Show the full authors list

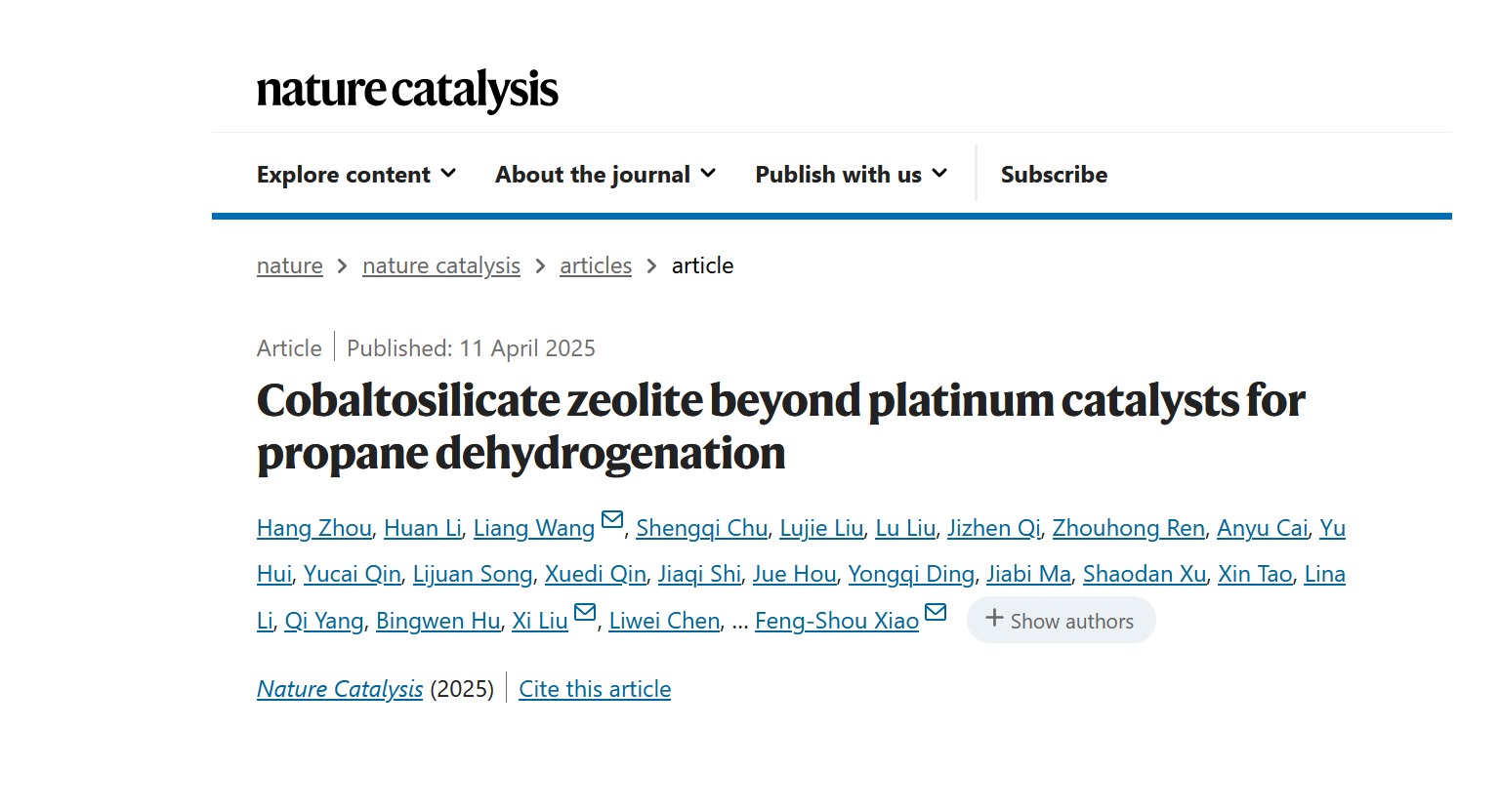tap(1061, 620)
